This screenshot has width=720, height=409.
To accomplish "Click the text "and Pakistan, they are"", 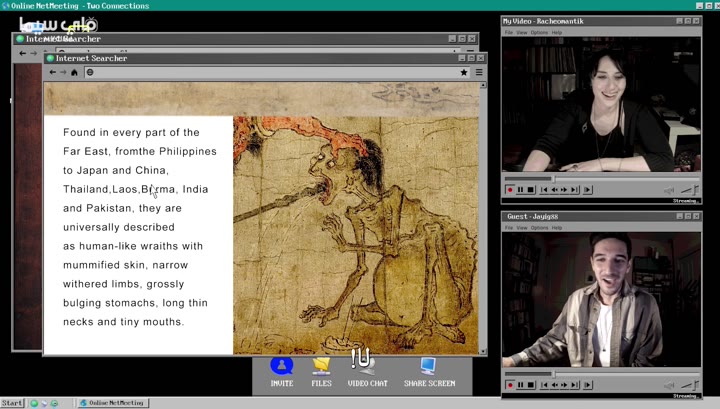I will (122, 208).
